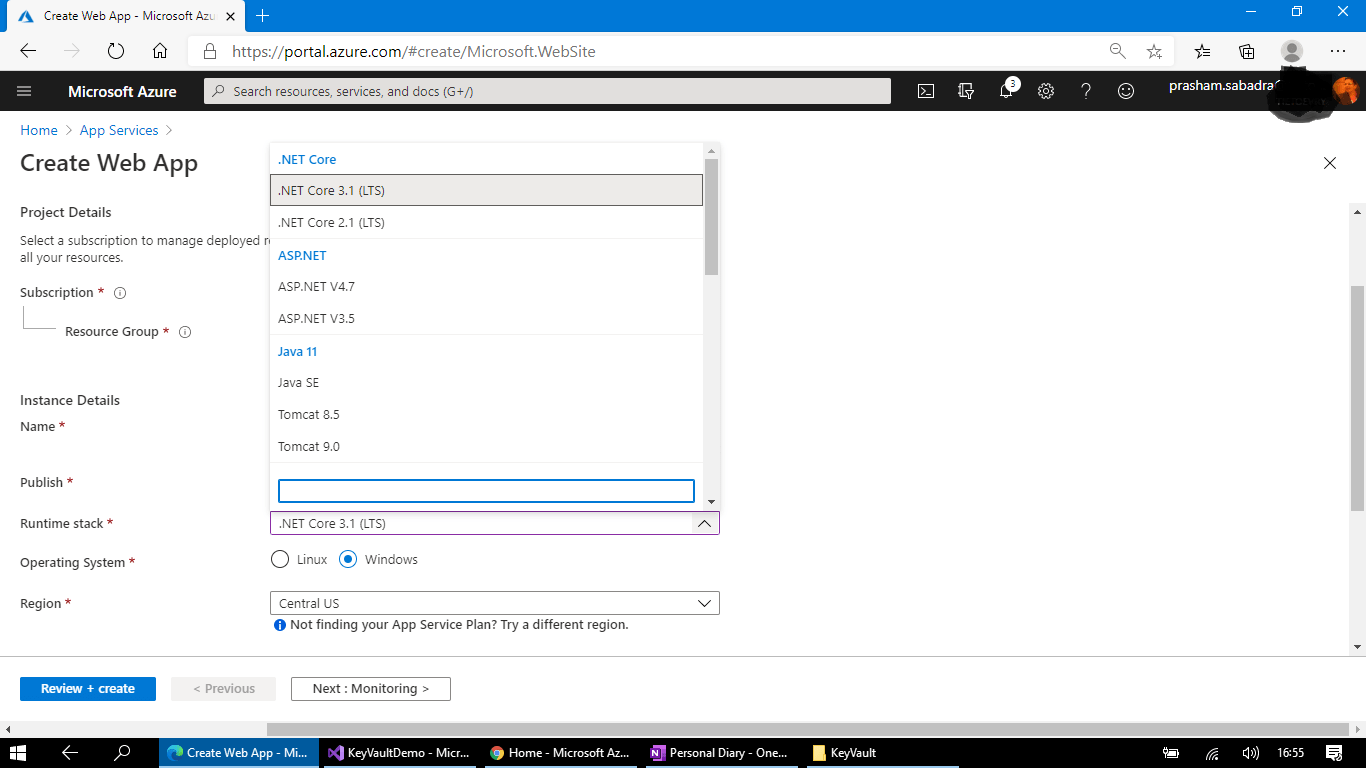Add this page to favorites star
Image resolution: width=1366 pixels, height=768 pixels.
(x=1154, y=51)
